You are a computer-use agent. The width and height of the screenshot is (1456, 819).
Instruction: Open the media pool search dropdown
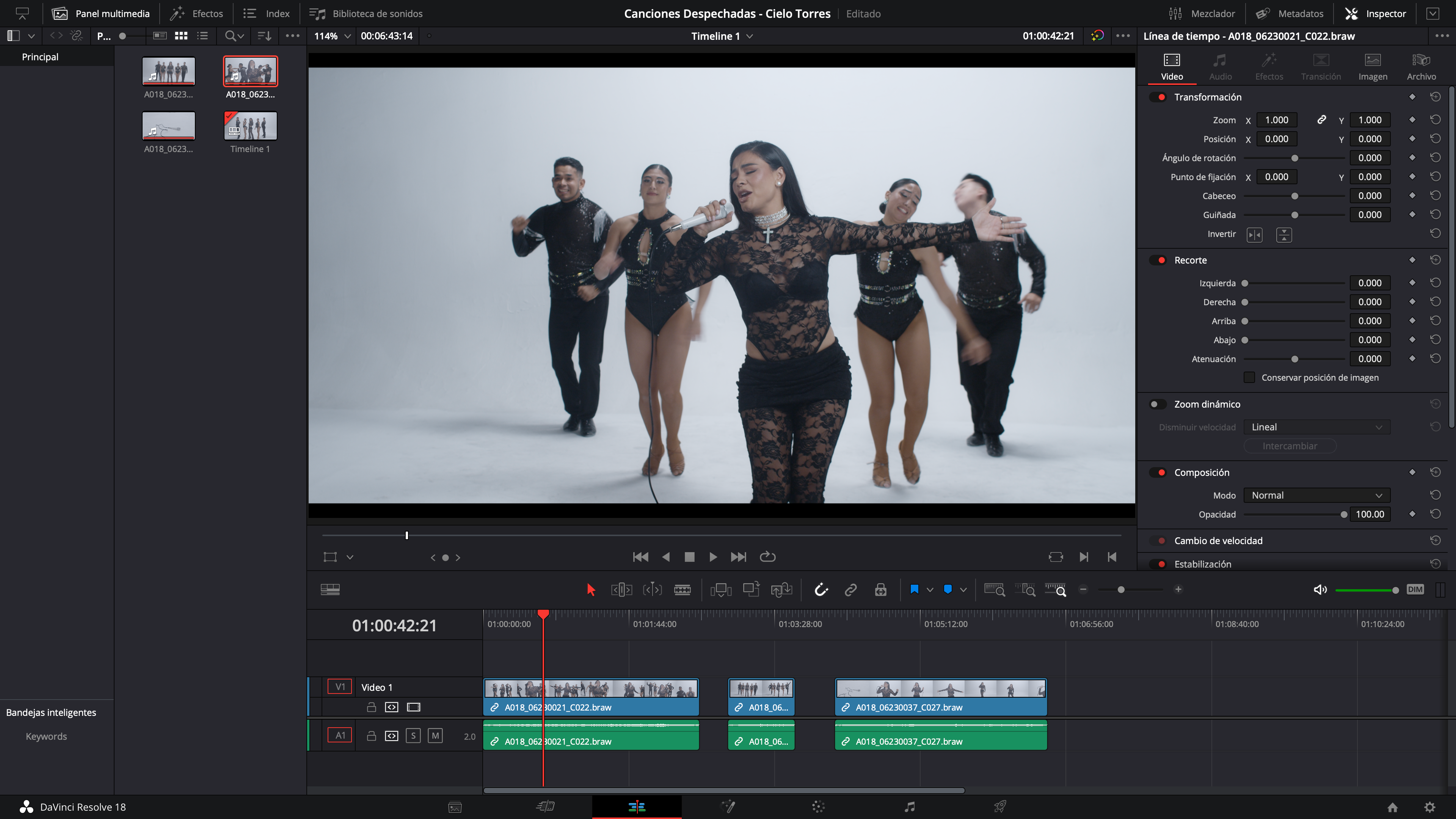[234, 36]
